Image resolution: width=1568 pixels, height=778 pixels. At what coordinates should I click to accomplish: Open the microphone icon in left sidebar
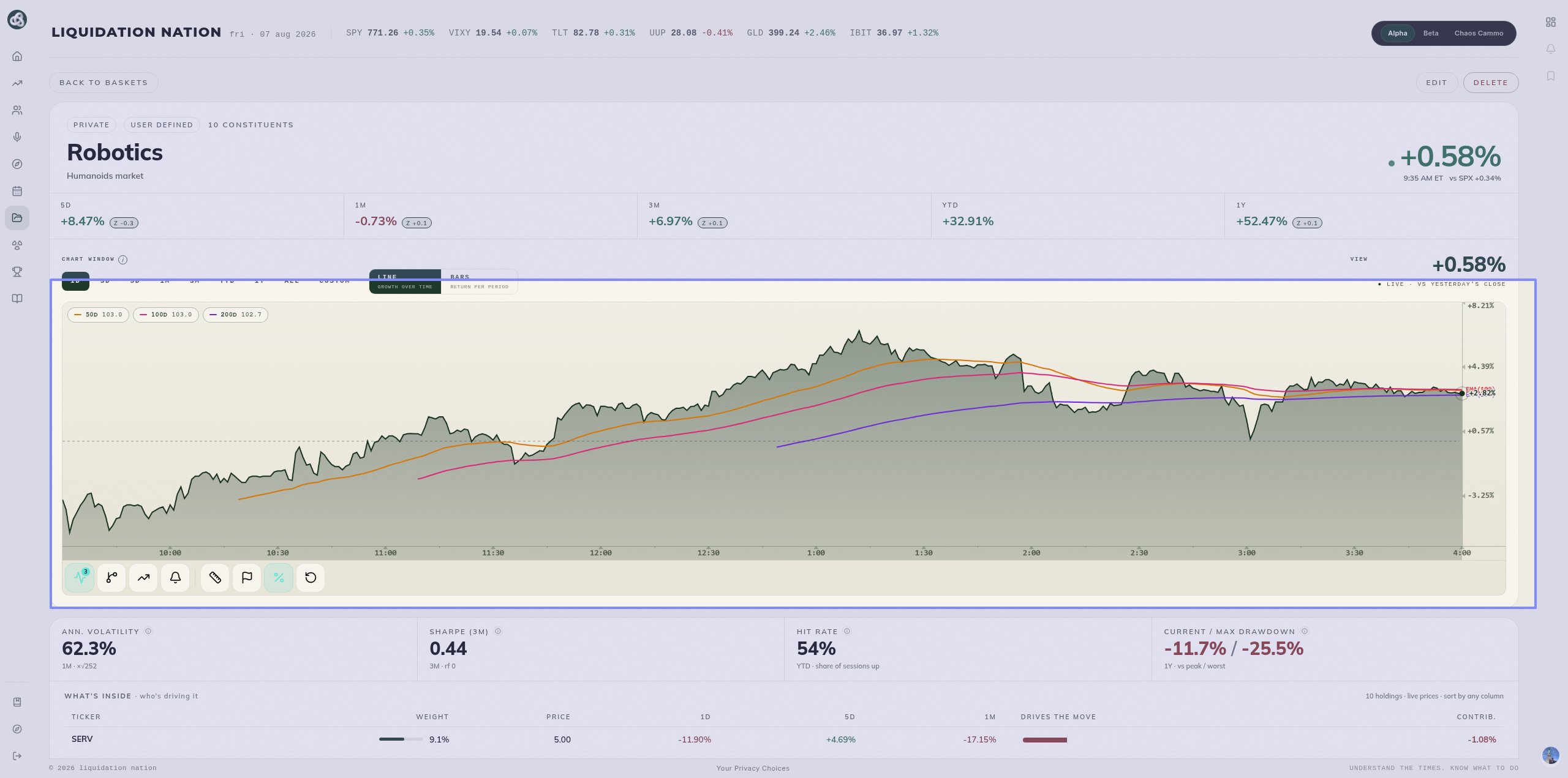click(17, 137)
